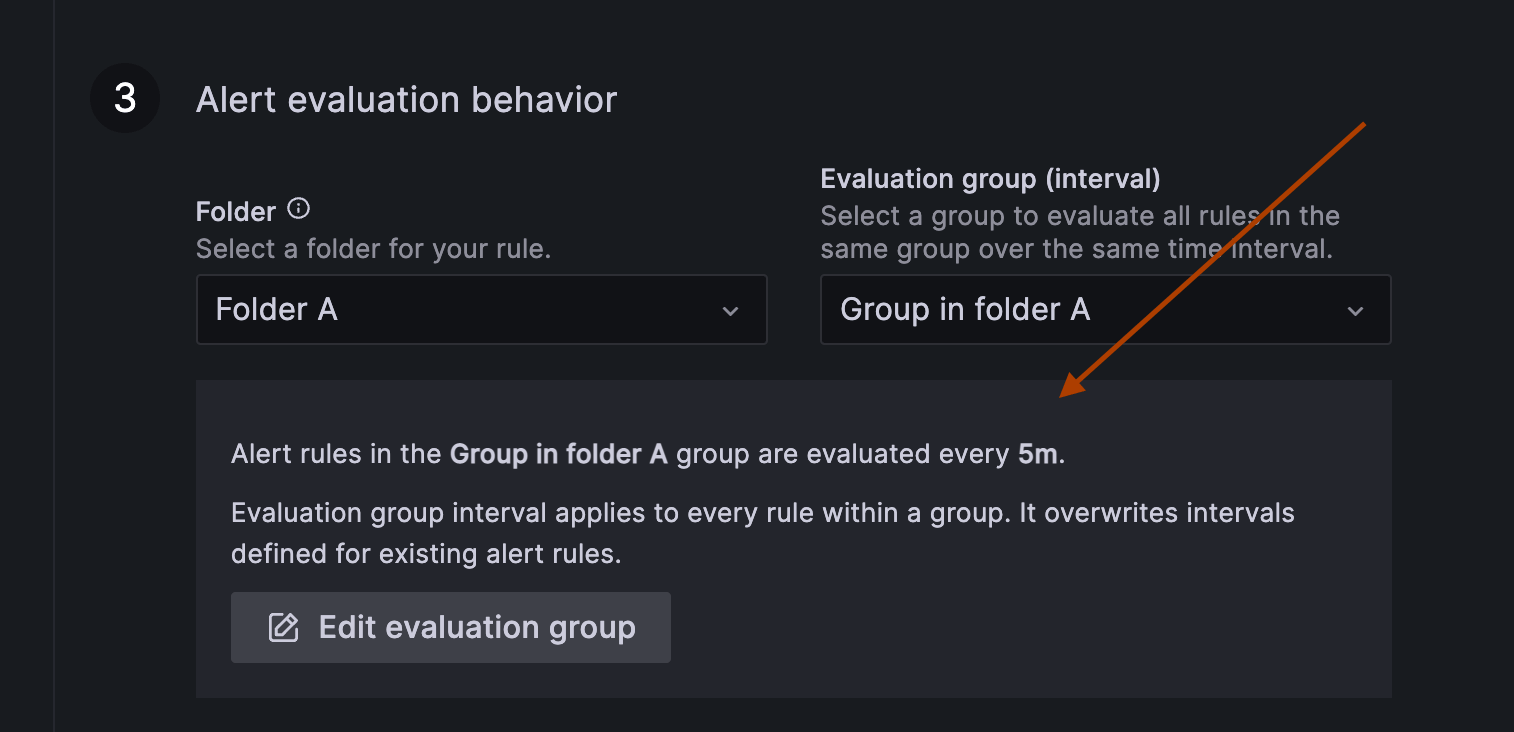Viewport: 1514px width, 732px height.
Task: Click the Evaluation group (interval) label
Action: [990, 179]
